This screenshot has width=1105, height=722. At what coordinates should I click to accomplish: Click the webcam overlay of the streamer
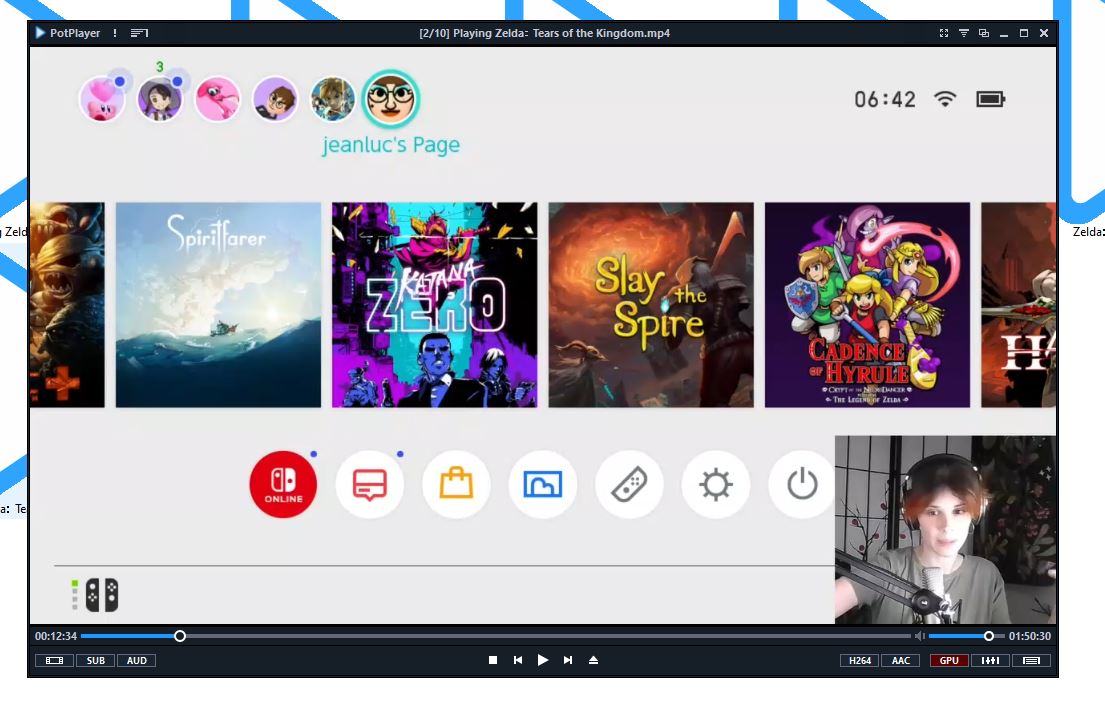(945, 530)
